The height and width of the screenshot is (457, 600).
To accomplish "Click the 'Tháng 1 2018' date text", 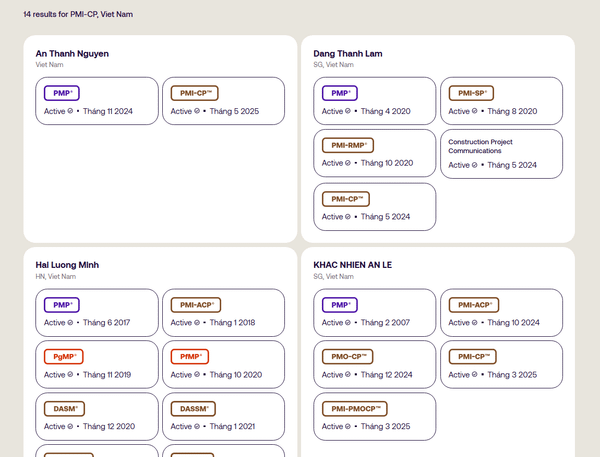I will pyautogui.click(x=232, y=323).
